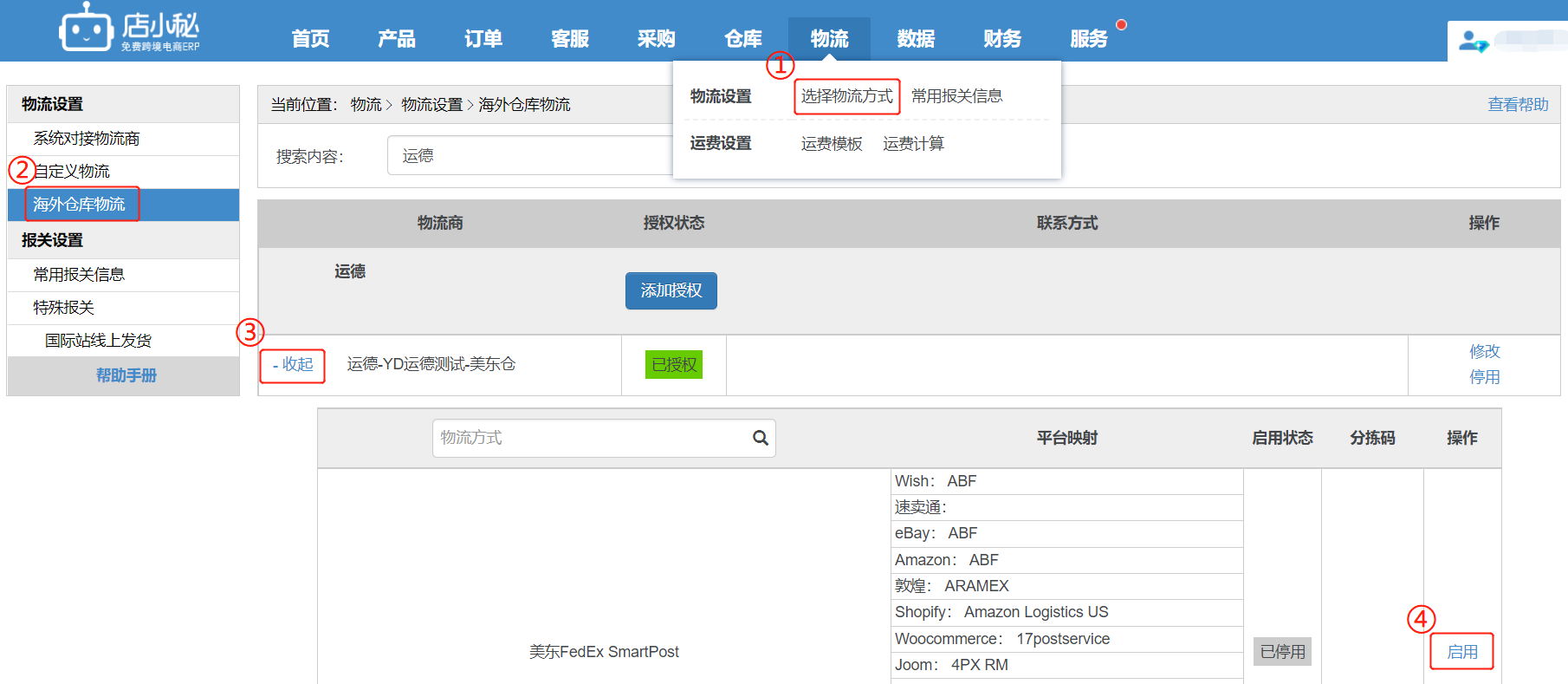Open the 数据 menu
The image size is (1568, 684).
[917, 39]
